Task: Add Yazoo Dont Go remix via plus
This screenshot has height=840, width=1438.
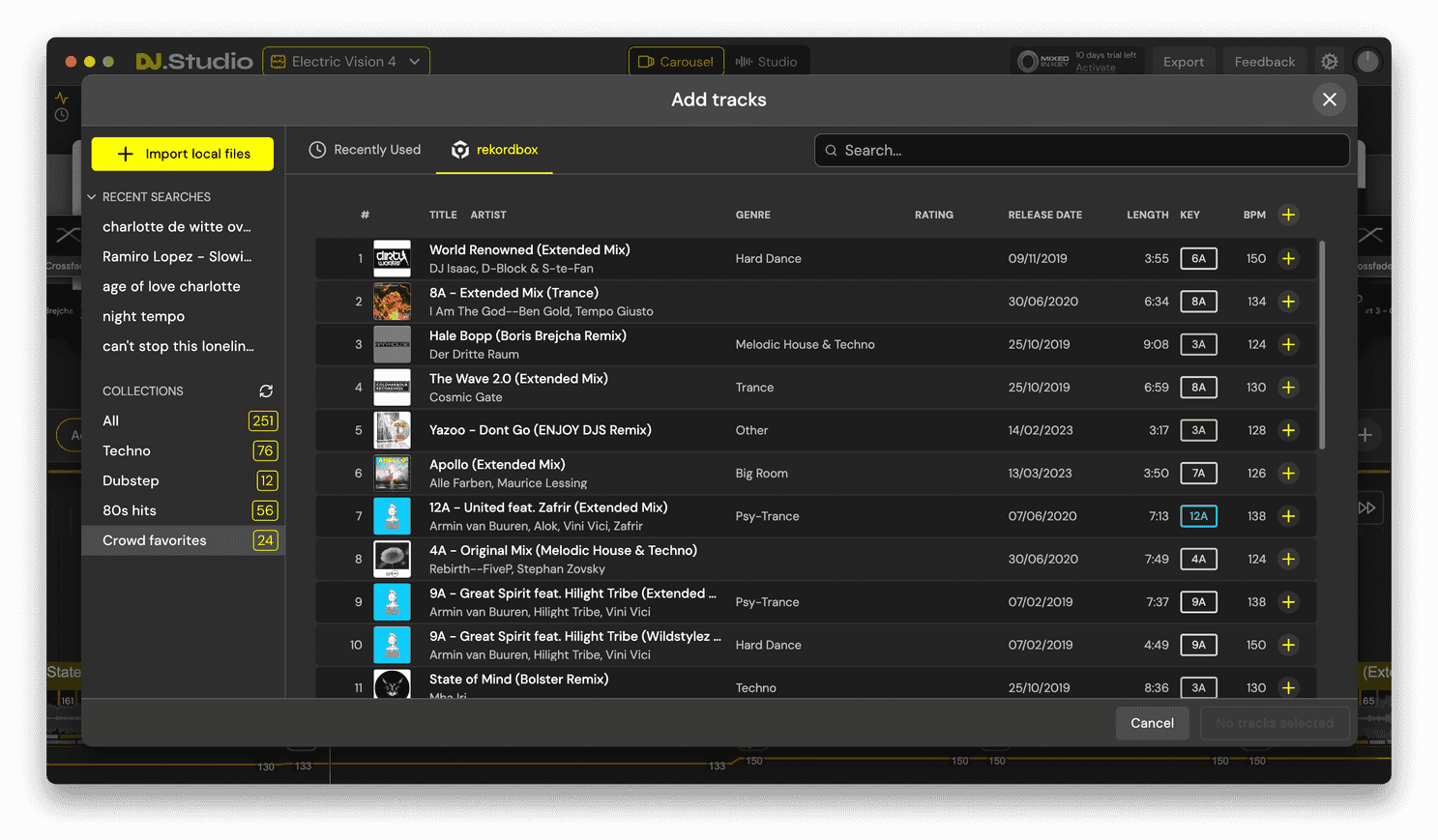Action: 1288,430
